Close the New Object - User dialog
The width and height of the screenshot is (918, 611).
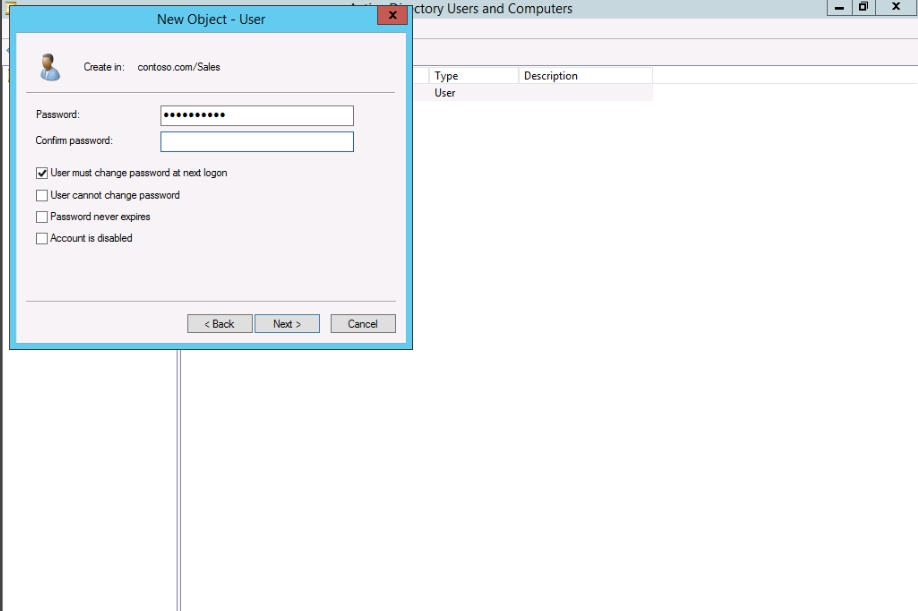tap(392, 17)
